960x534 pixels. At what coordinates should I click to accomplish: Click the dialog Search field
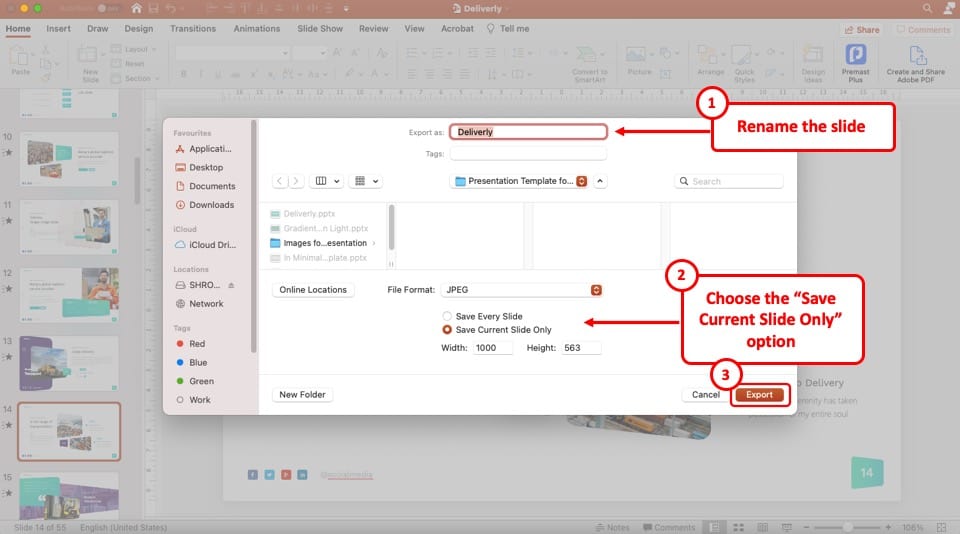pyautogui.click(x=729, y=181)
